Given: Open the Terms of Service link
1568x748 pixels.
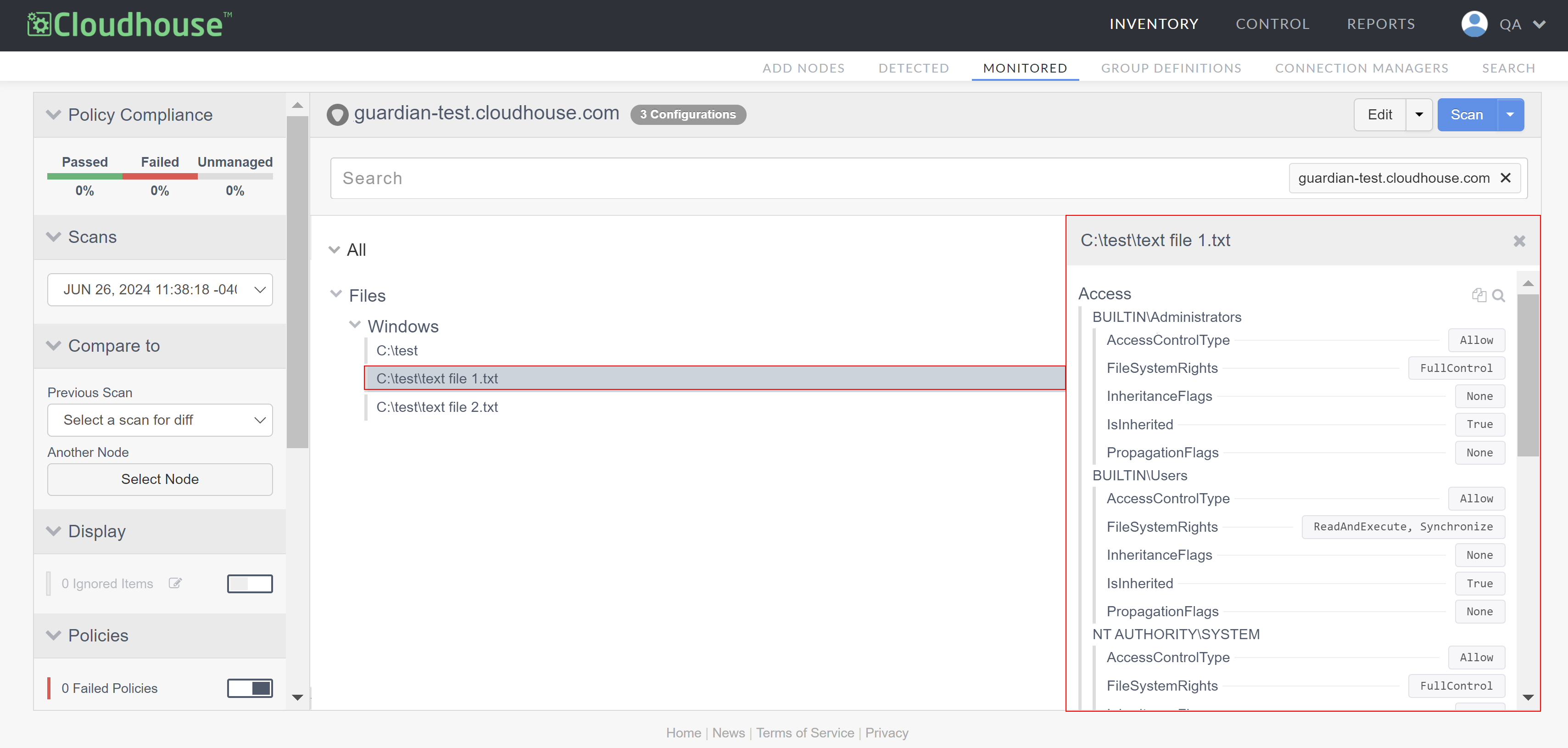Looking at the screenshot, I should coord(805,733).
